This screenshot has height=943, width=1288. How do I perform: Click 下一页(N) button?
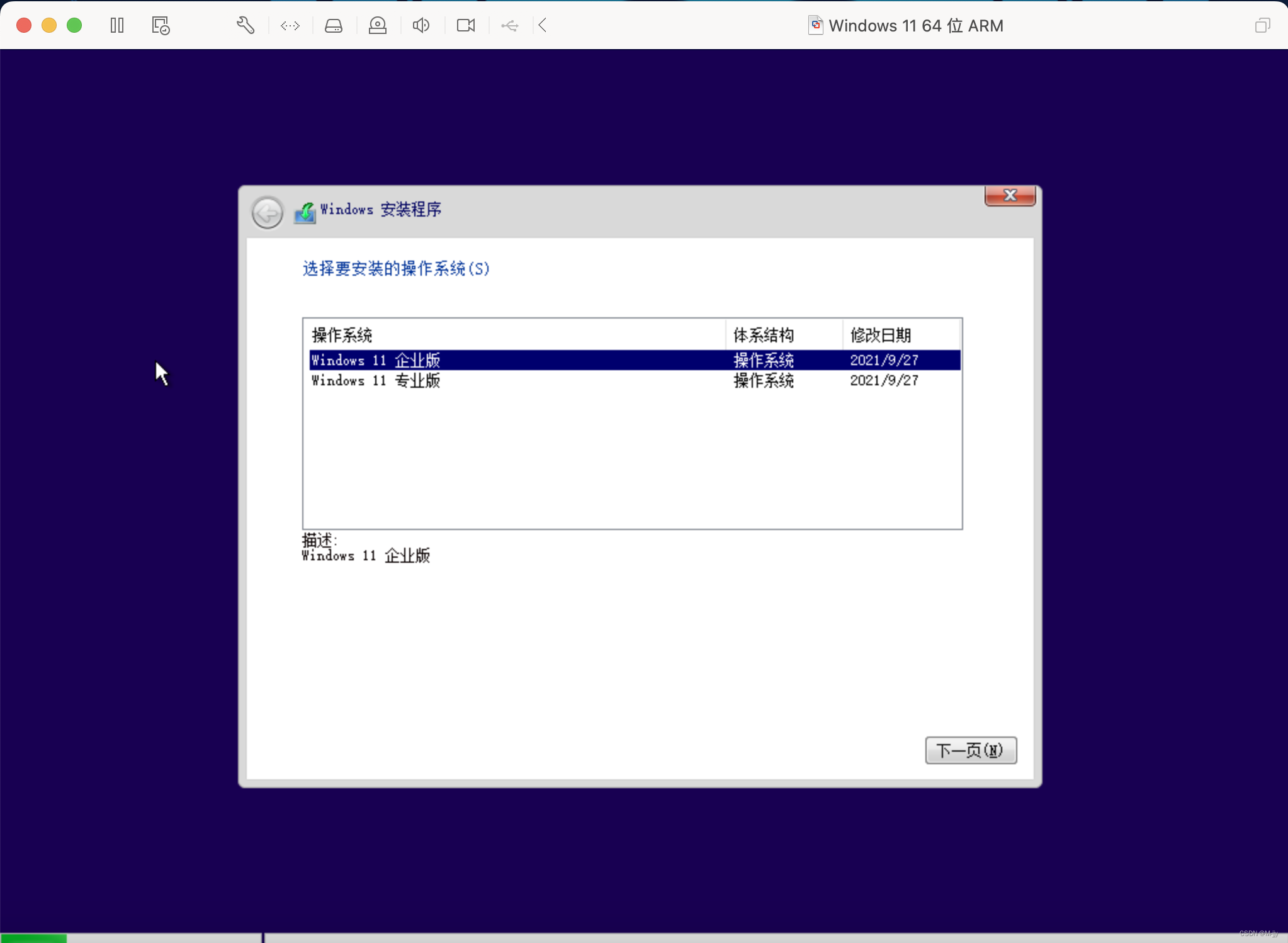pyautogui.click(x=971, y=750)
